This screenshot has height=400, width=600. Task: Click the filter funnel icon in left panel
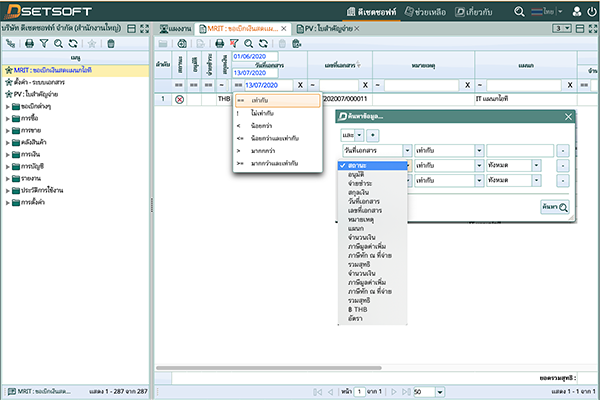point(43,44)
